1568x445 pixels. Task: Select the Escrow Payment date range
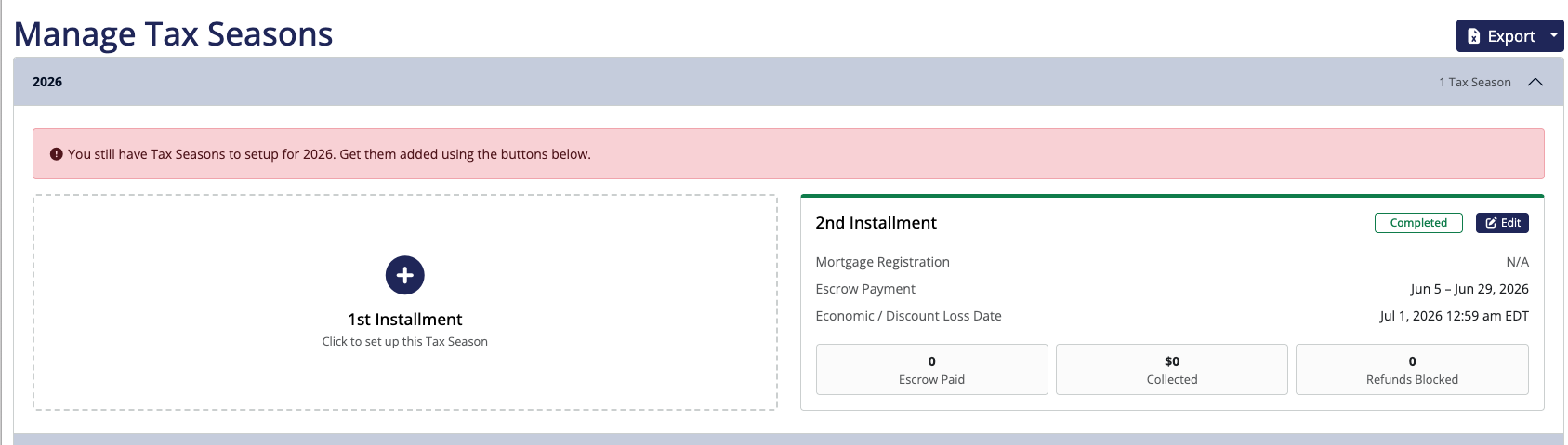coord(1469,289)
